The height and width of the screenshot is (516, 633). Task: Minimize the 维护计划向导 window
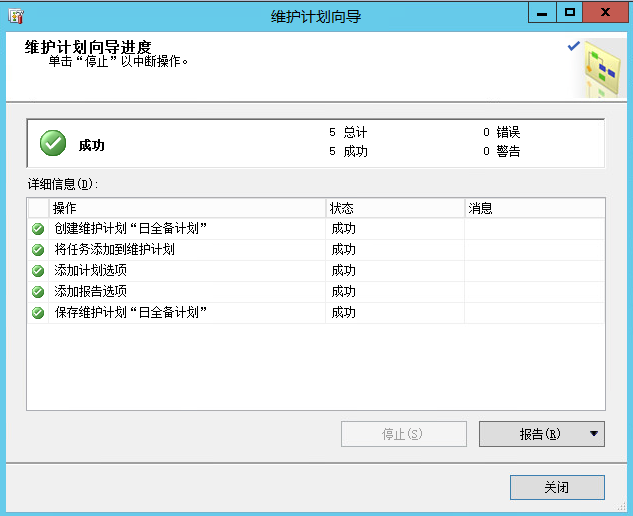(x=541, y=12)
